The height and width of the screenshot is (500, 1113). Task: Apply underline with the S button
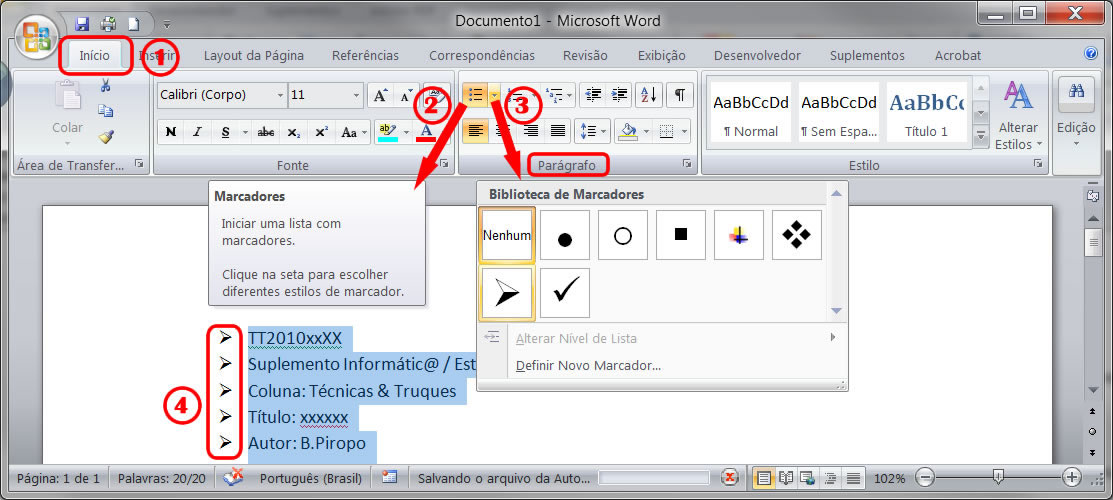click(x=226, y=131)
